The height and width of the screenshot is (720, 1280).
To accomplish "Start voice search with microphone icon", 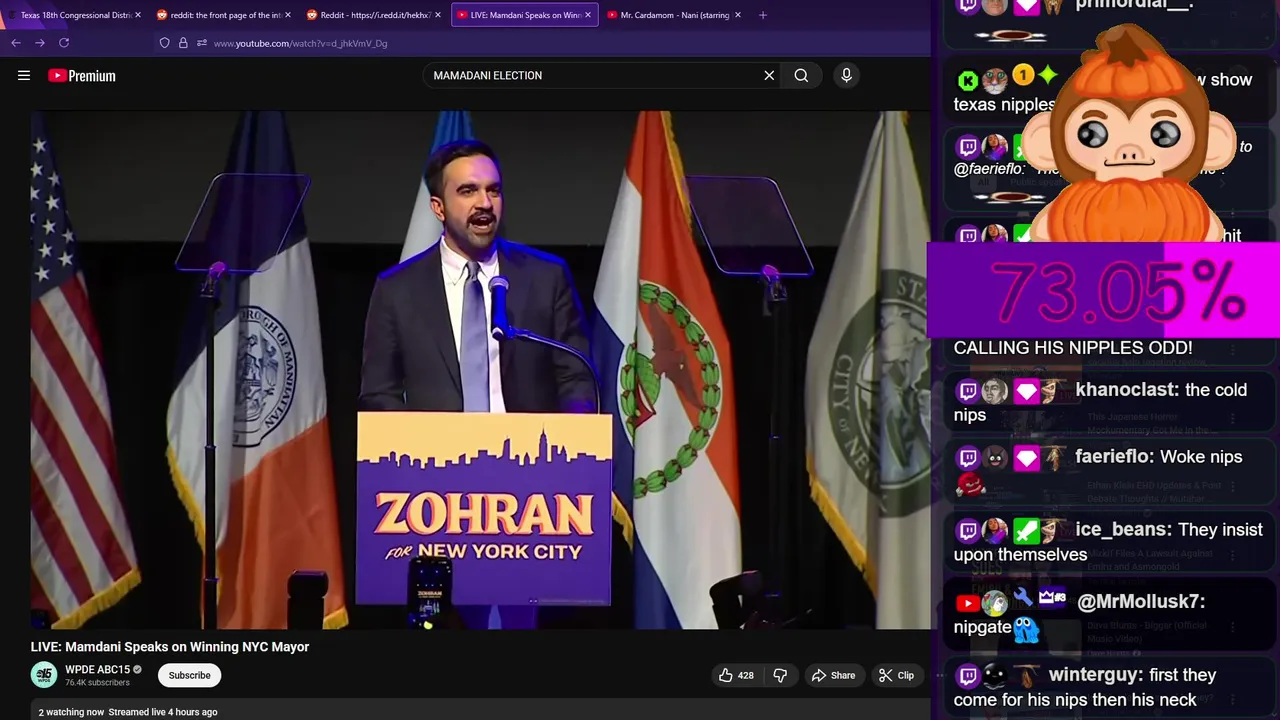I will click(846, 75).
